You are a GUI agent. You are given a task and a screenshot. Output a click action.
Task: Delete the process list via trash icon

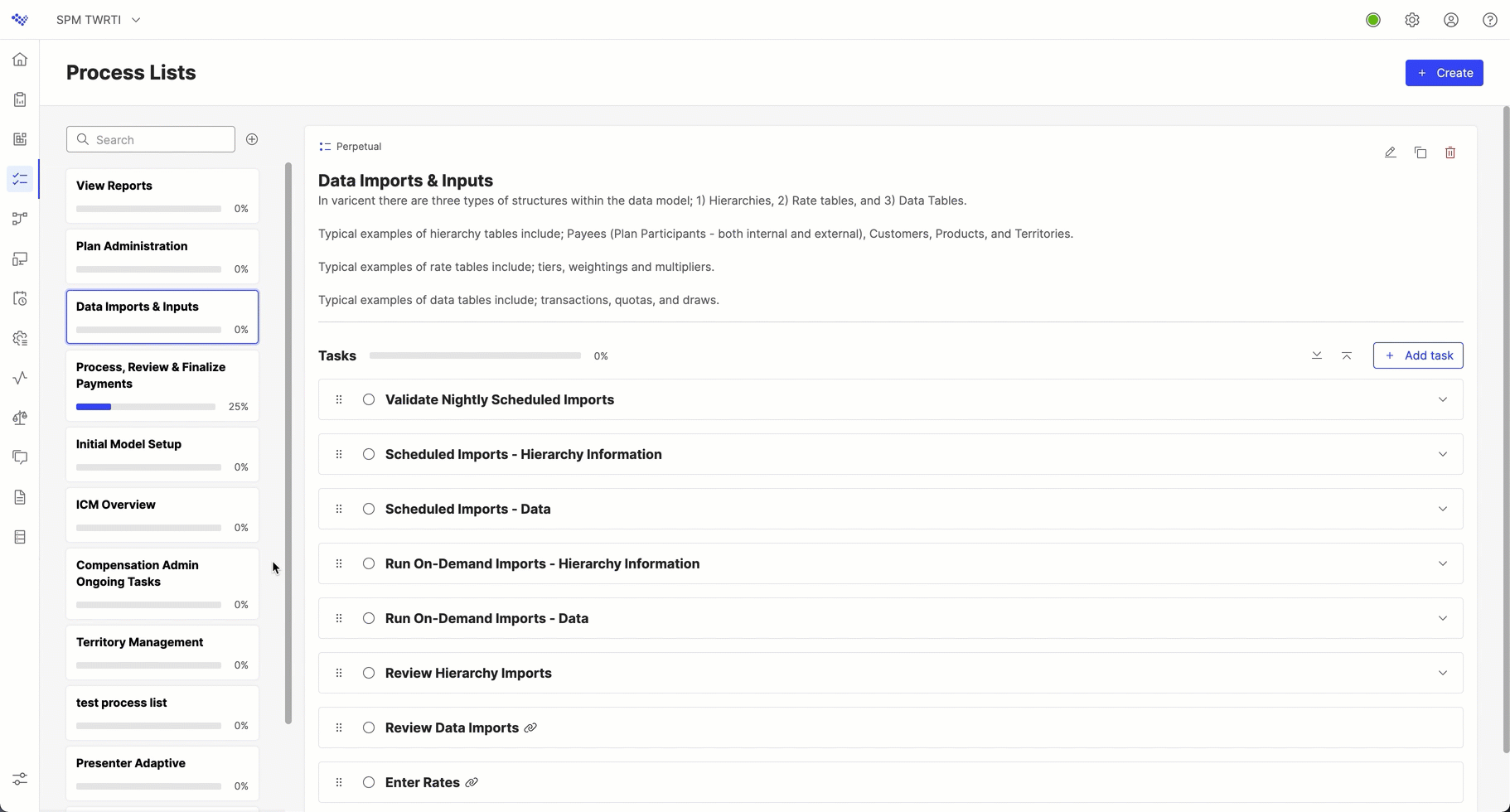1450,152
